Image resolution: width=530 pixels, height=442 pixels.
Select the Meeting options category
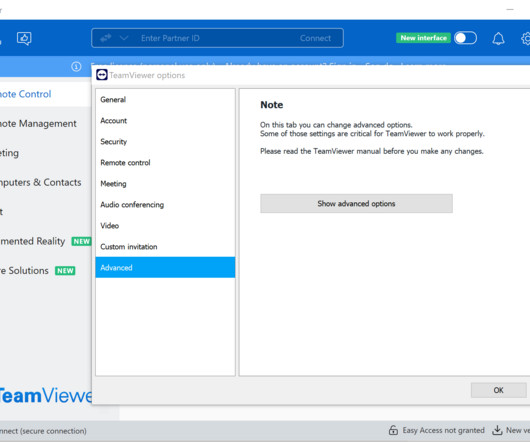tap(165, 183)
